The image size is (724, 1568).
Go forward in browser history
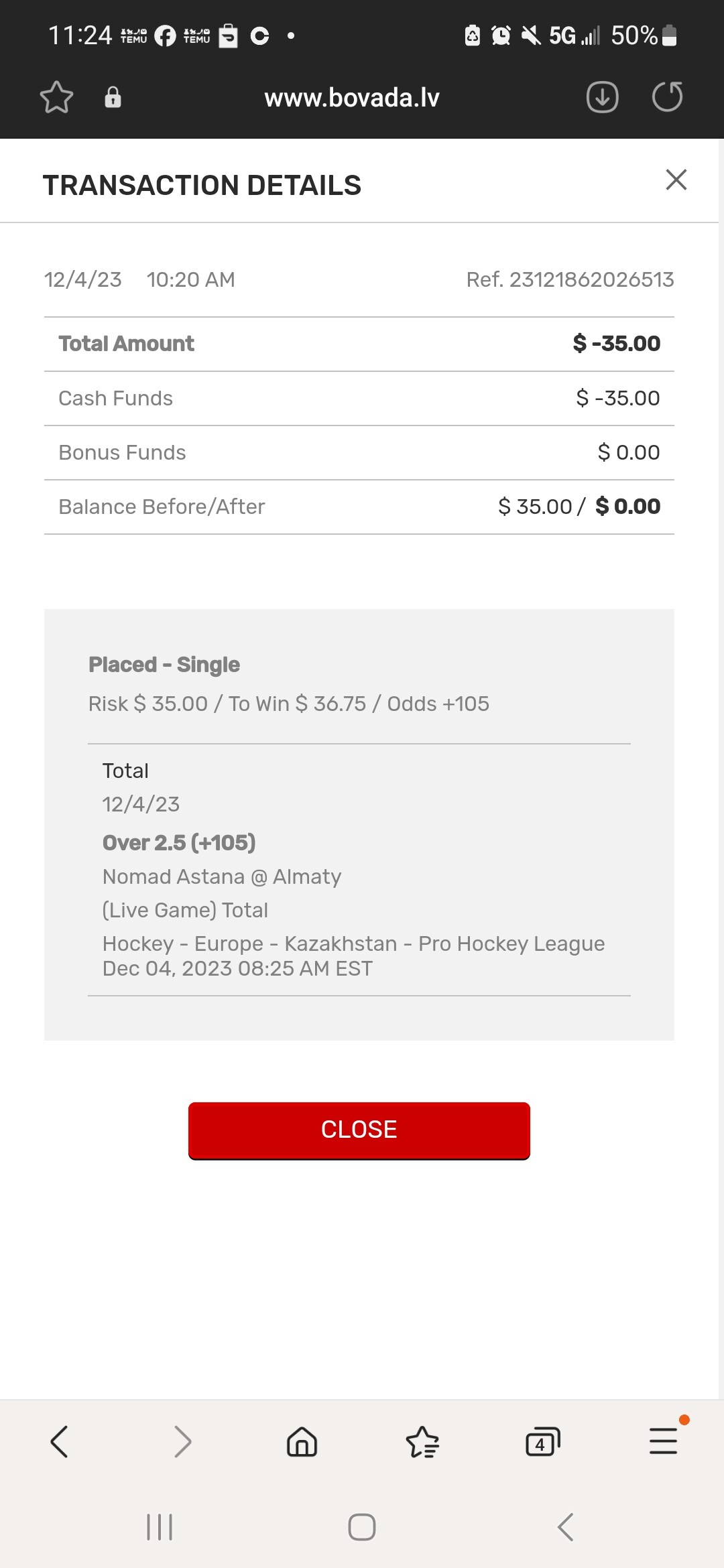point(182,1441)
